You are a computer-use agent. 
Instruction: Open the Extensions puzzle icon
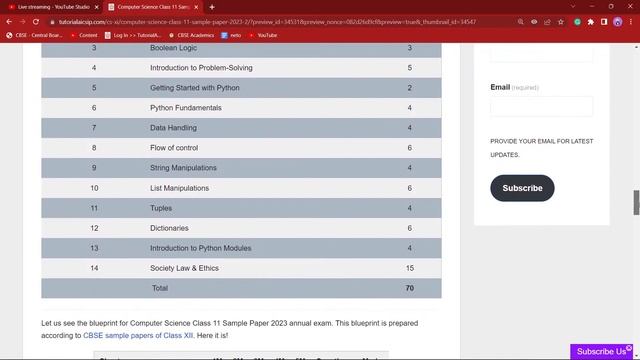pos(591,22)
